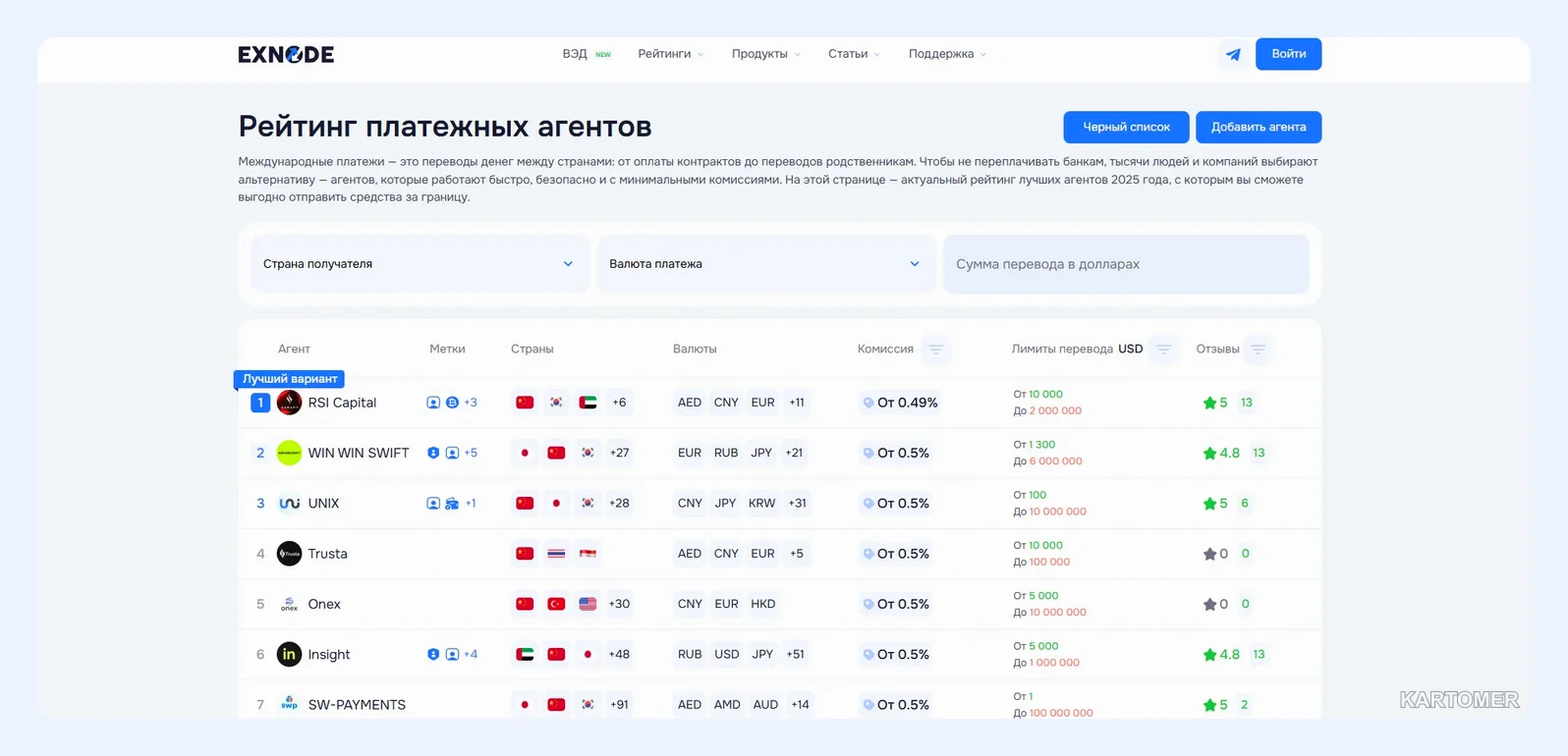Open SW-PAYMENTS agent logo

coord(289,705)
